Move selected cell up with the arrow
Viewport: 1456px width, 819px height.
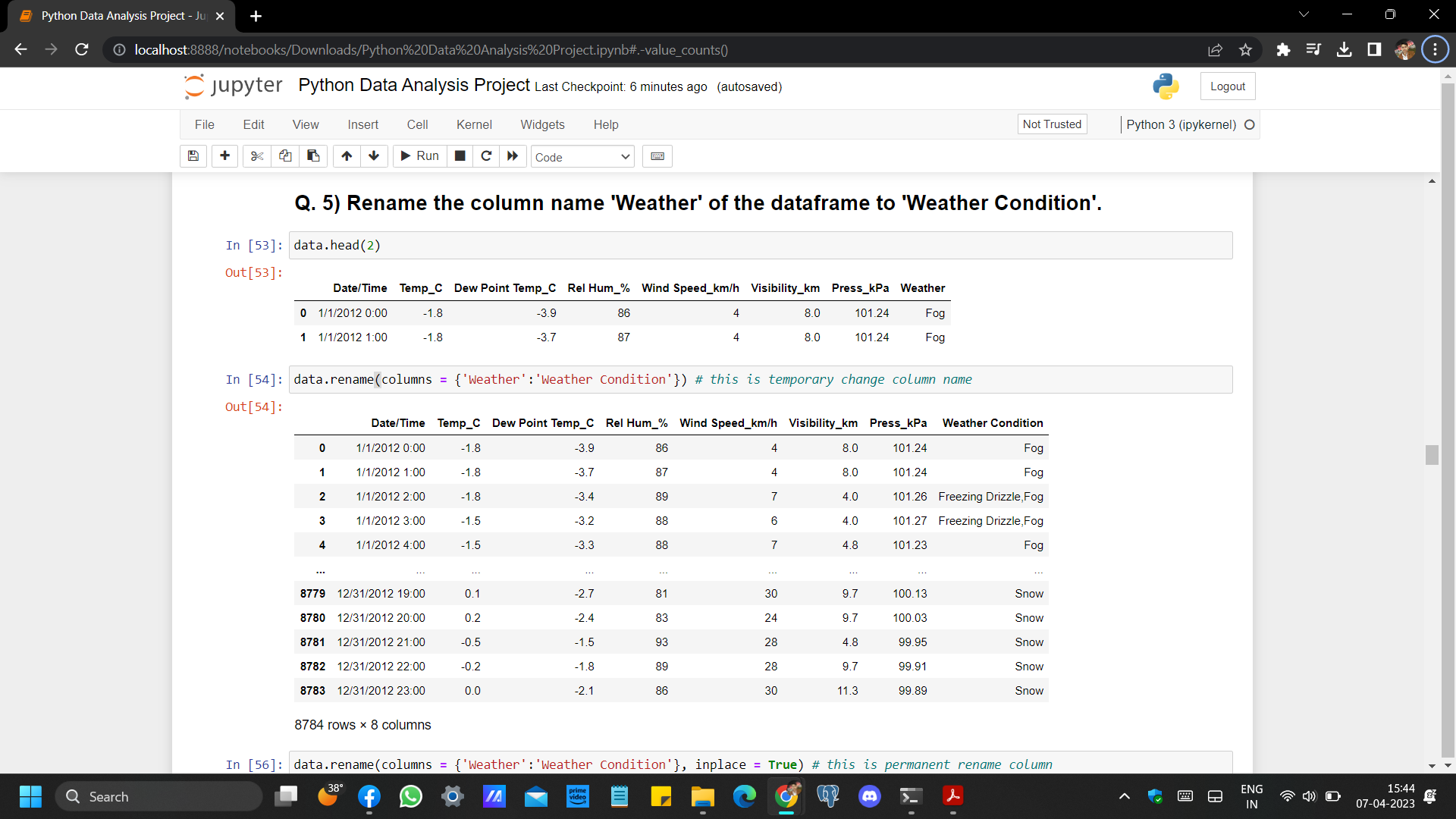pos(347,156)
